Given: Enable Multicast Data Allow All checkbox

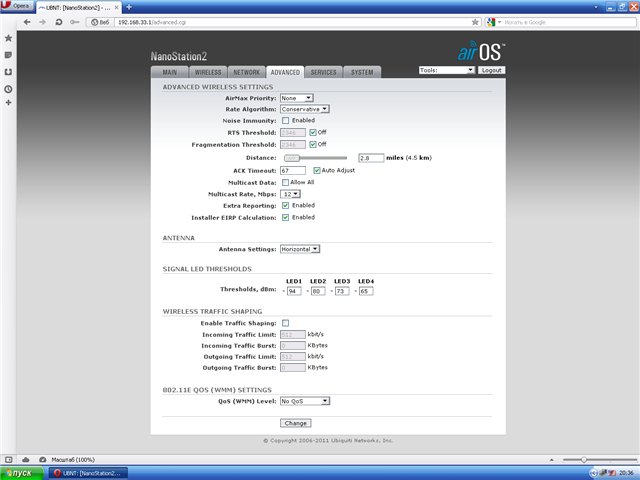Looking at the screenshot, I should (285, 182).
